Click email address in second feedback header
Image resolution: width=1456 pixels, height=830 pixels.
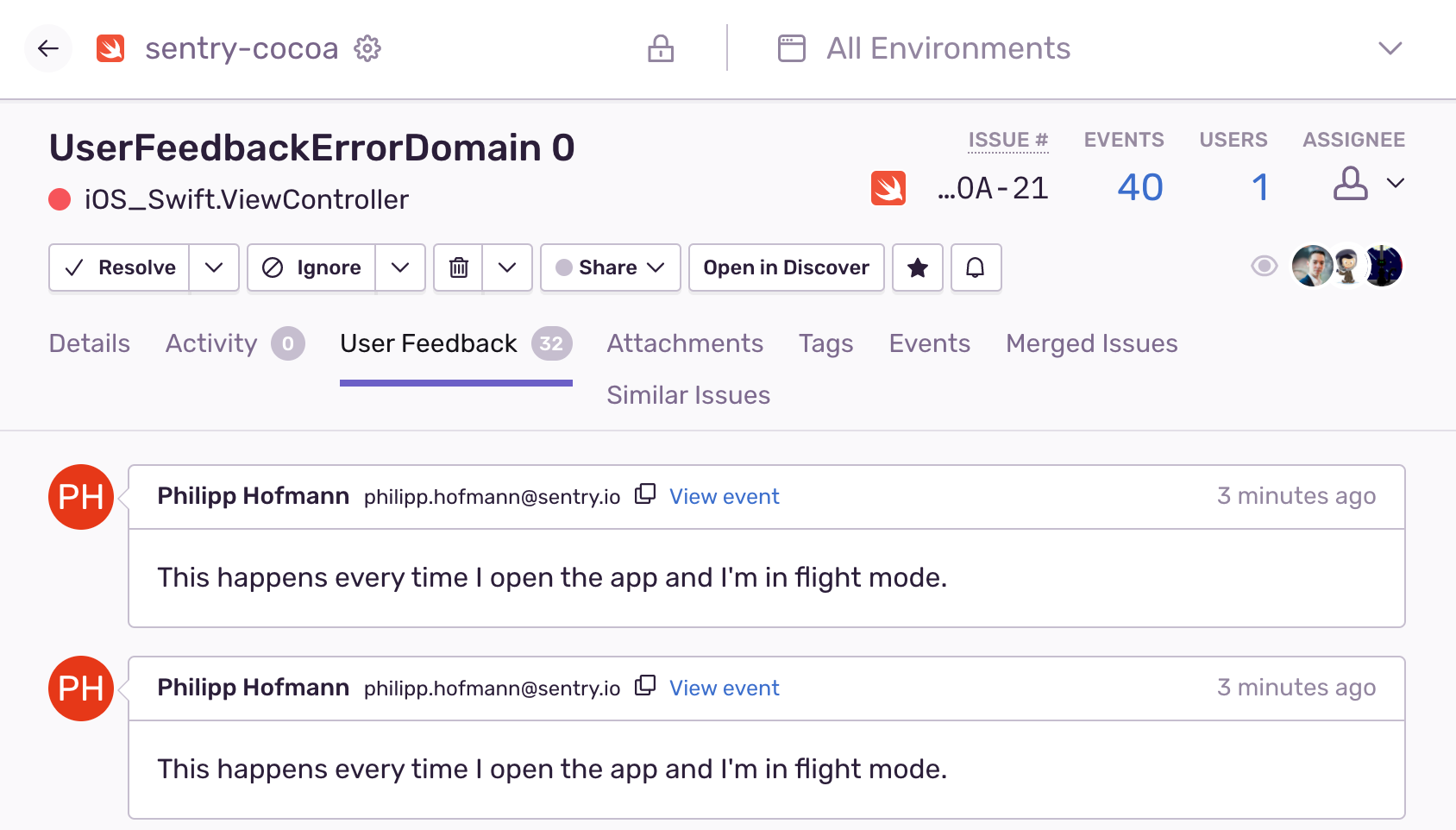tap(492, 689)
